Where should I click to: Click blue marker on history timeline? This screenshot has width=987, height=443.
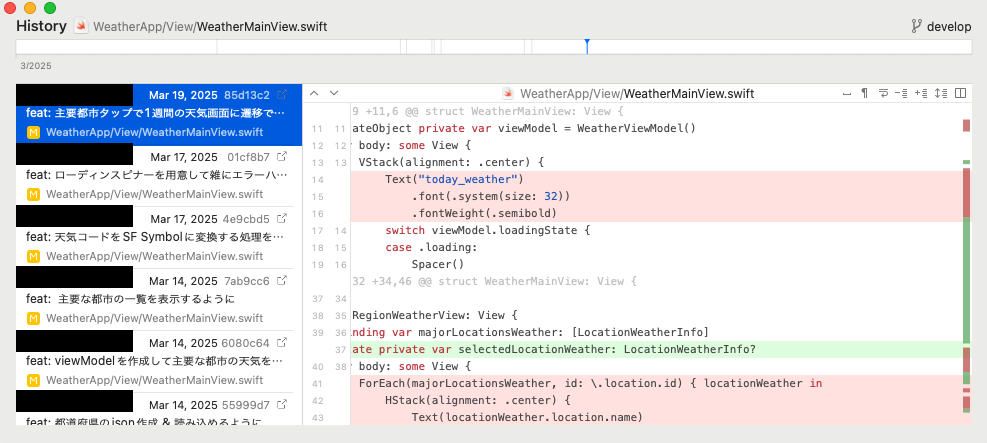(587, 46)
